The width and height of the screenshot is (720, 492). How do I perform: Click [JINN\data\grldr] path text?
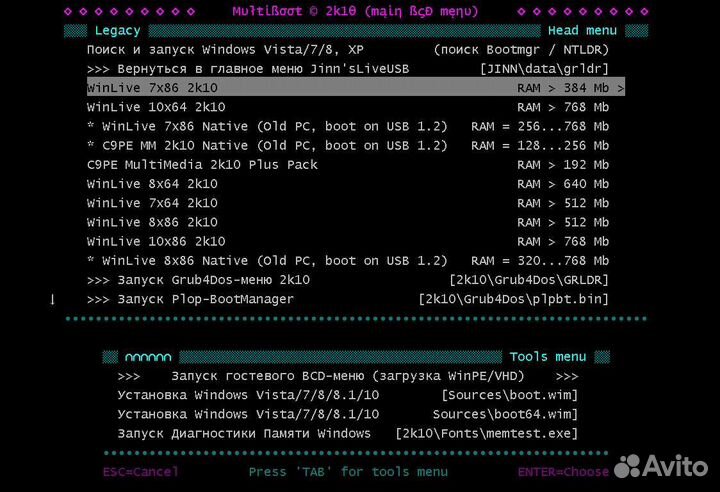coord(544,69)
